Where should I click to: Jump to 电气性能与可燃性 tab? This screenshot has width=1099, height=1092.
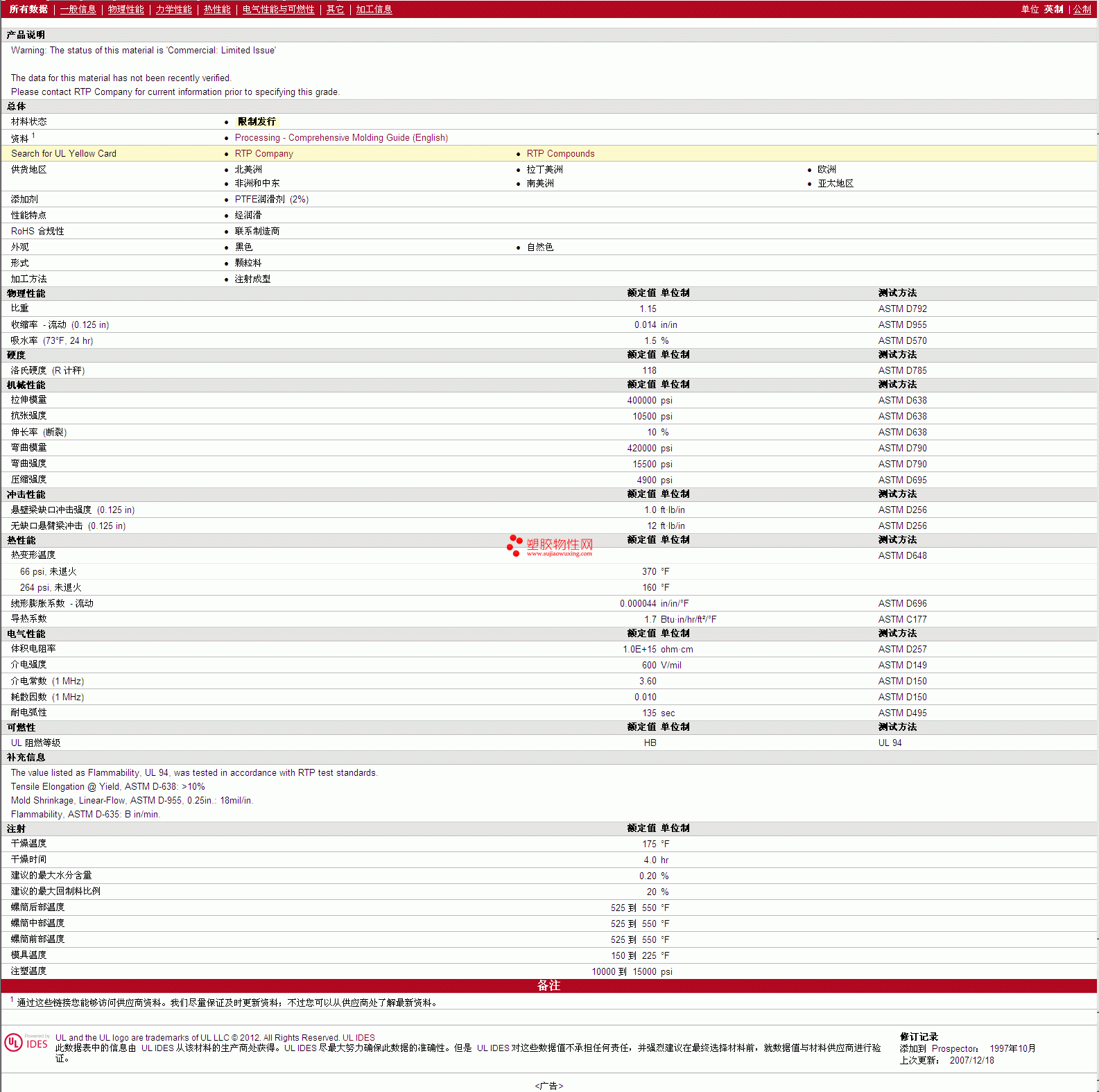pos(278,10)
